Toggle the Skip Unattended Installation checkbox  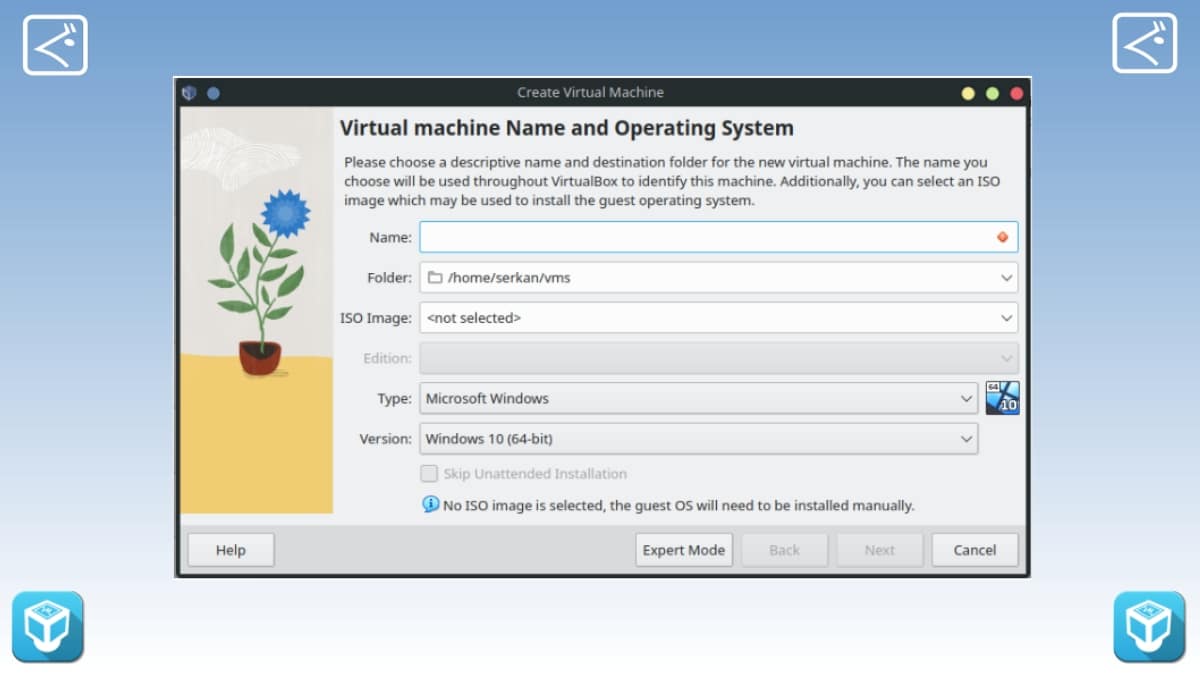[x=429, y=474]
